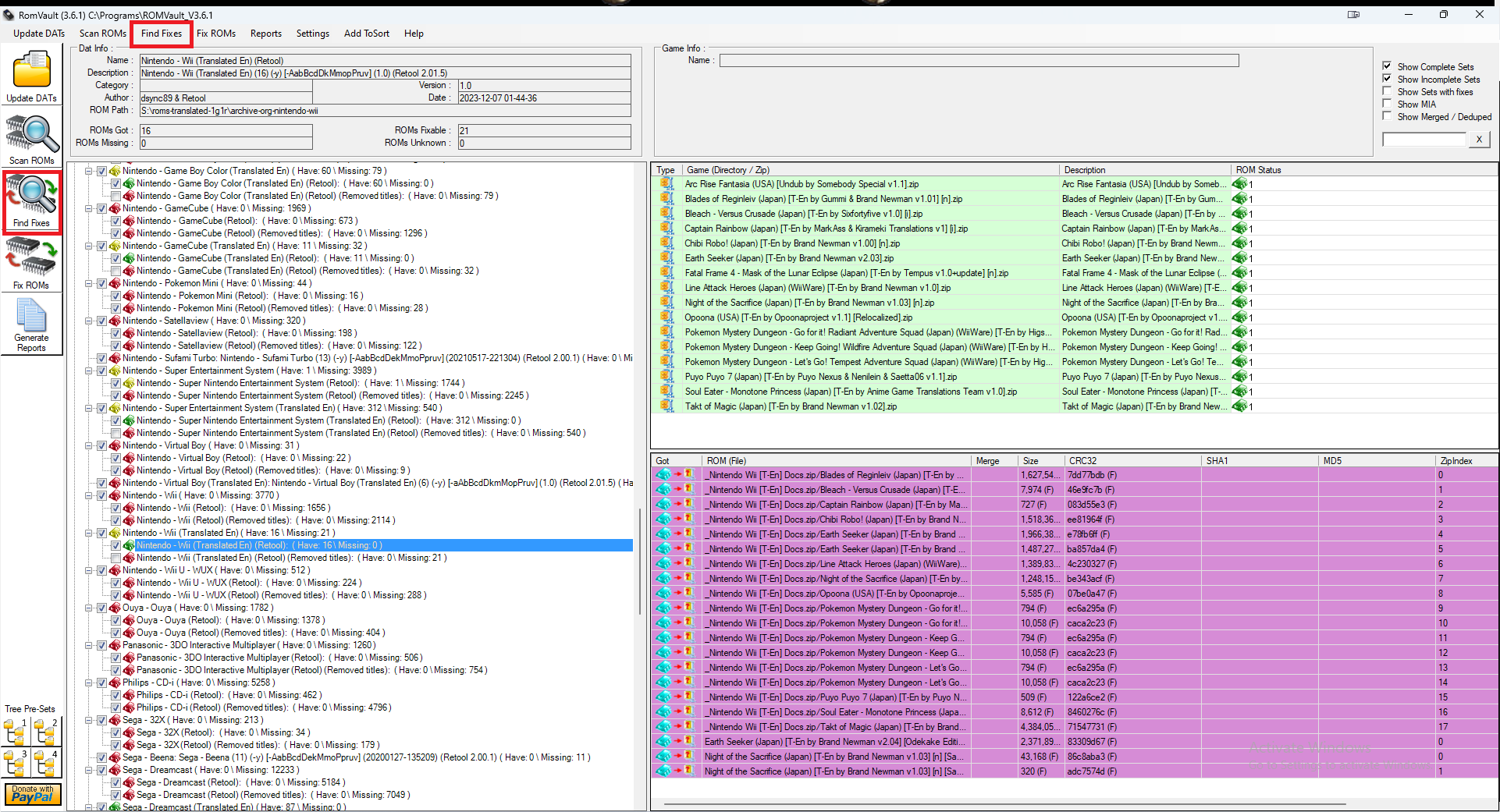The height and width of the screenshot is (812, 1500).
Task: Select Tree Pre-Set 2 icon
Action: [x=46, y=732]
